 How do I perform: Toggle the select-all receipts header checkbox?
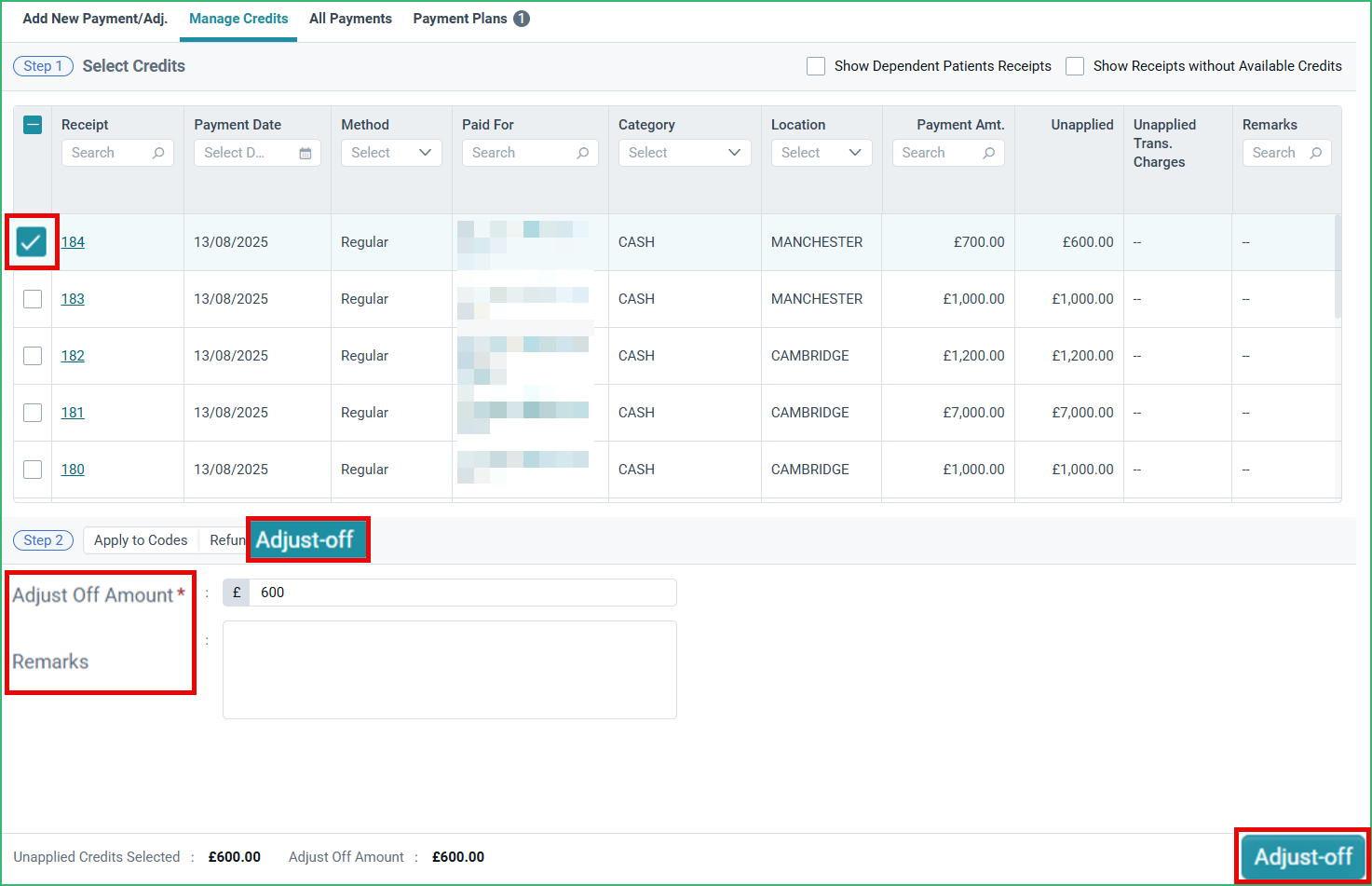(x=33, y=125)
